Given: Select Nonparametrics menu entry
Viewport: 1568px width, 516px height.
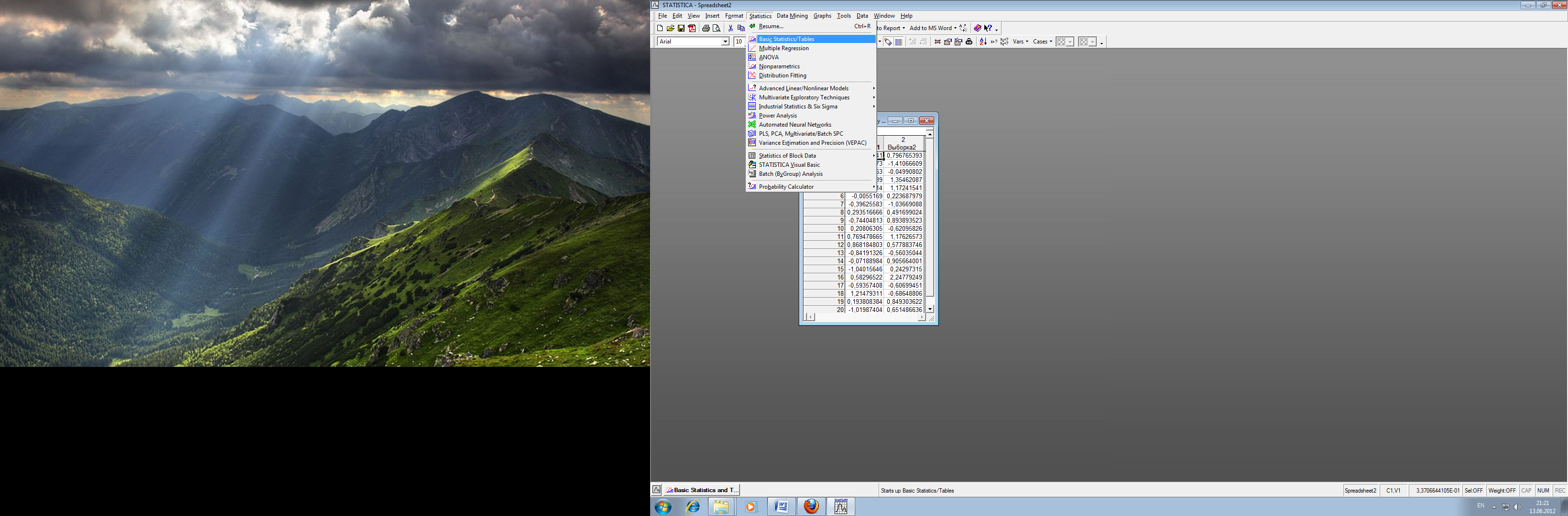Looking at the screenshot, I should click(x=811, y=66).
